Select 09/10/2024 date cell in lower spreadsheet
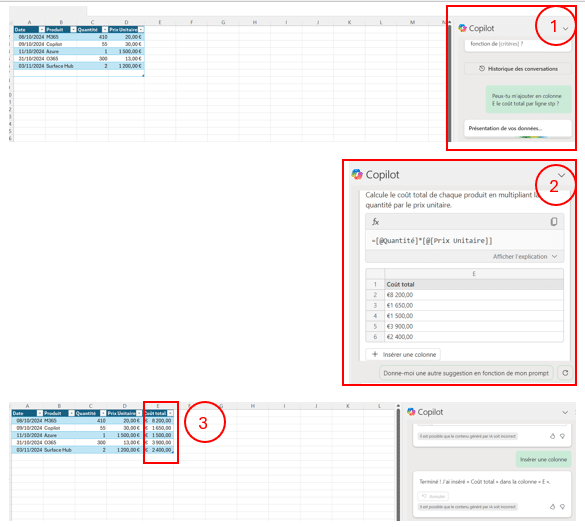 (28, 428)
